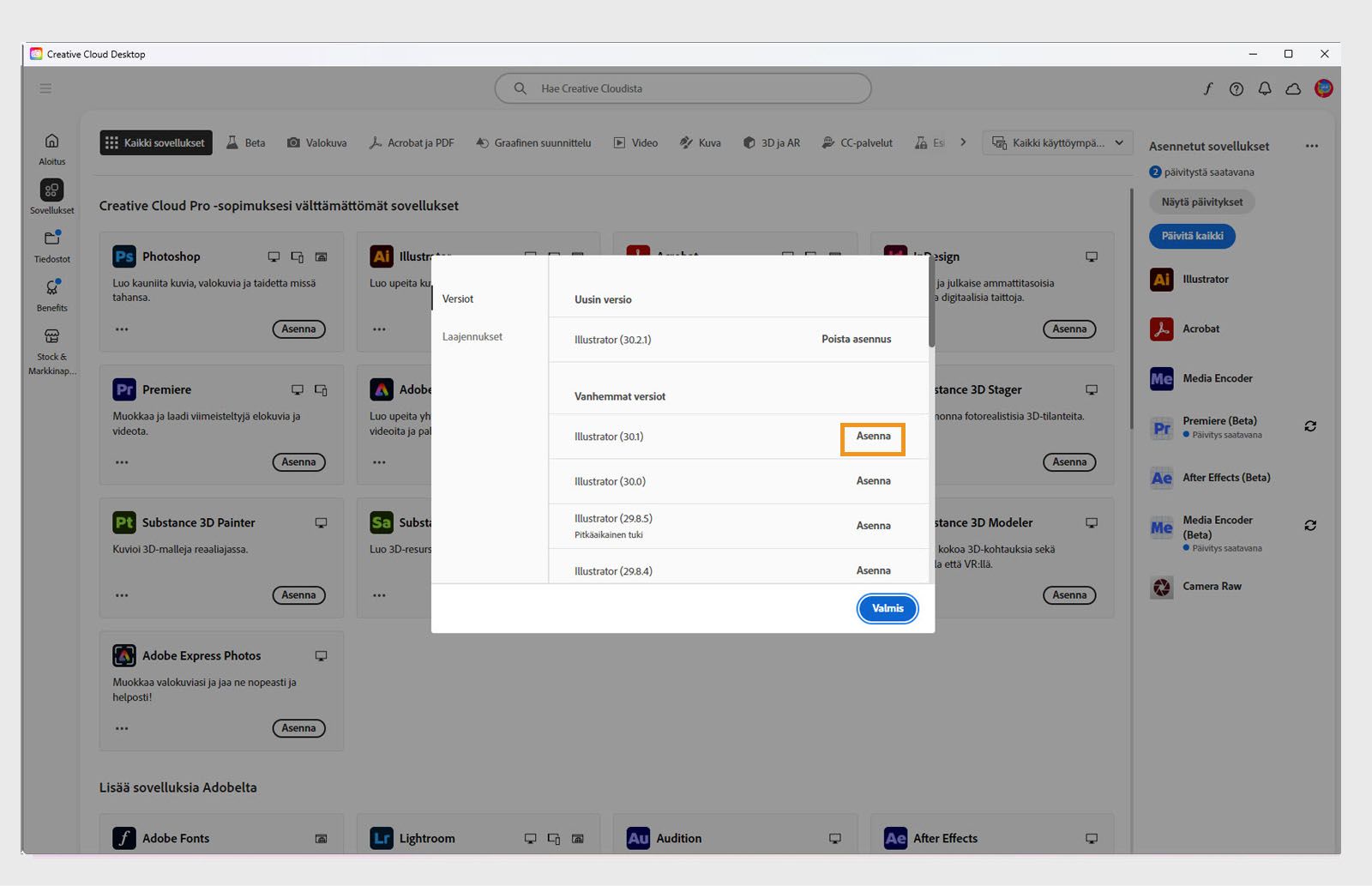Expand hidden categories with the right chevron
1372x886 pixels.
click(x=964, y=142)
